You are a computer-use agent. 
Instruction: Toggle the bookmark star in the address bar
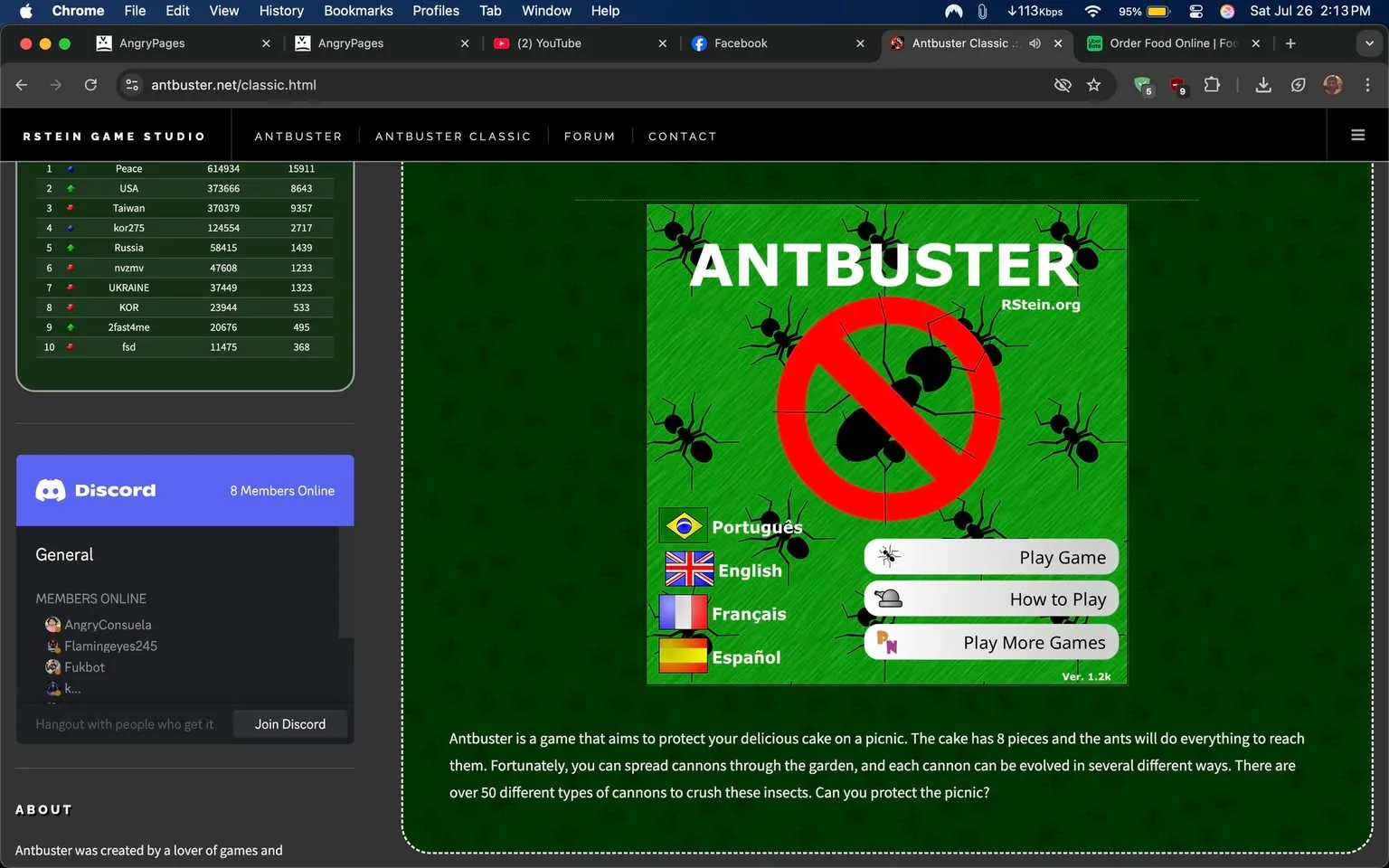pos(1094,84)
